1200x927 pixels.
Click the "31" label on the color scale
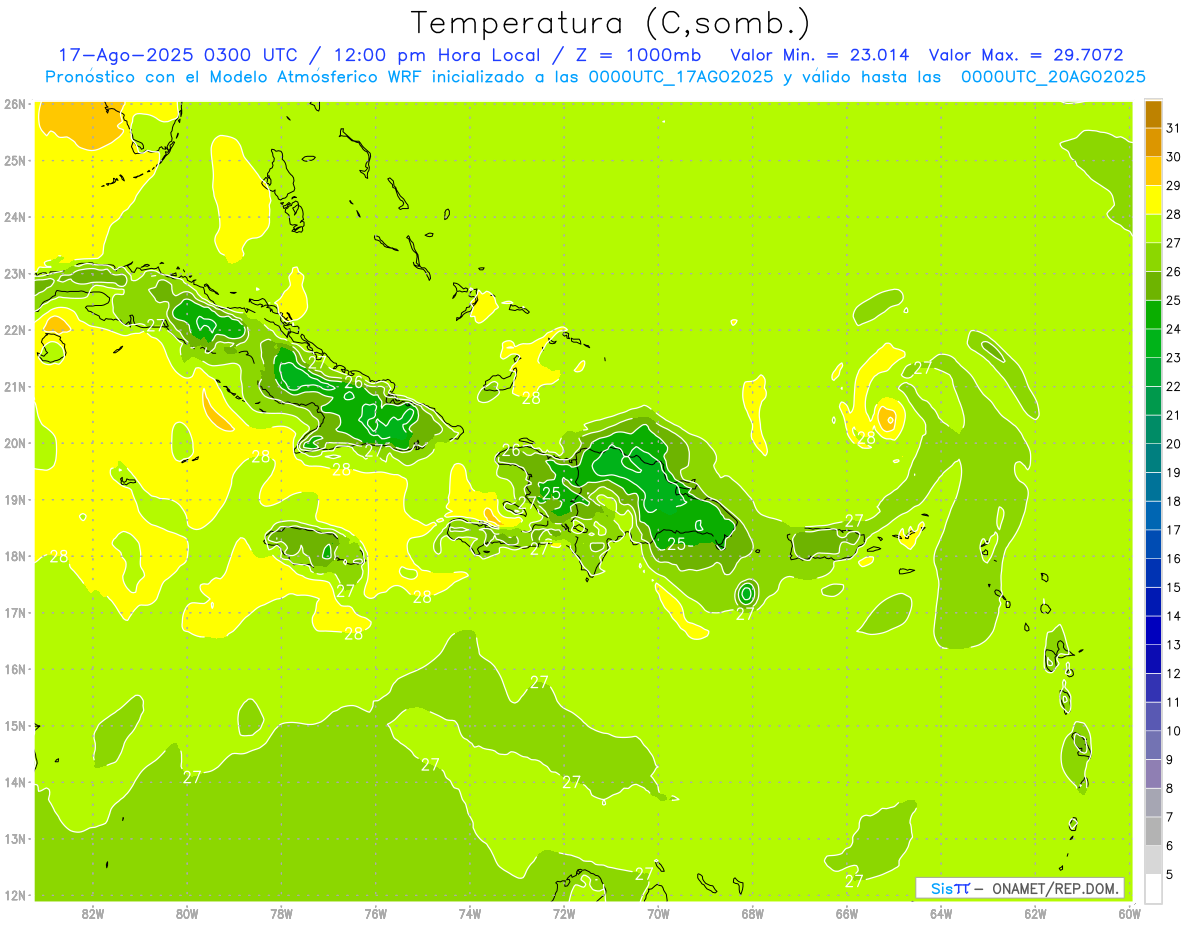tap(1173, 129)
